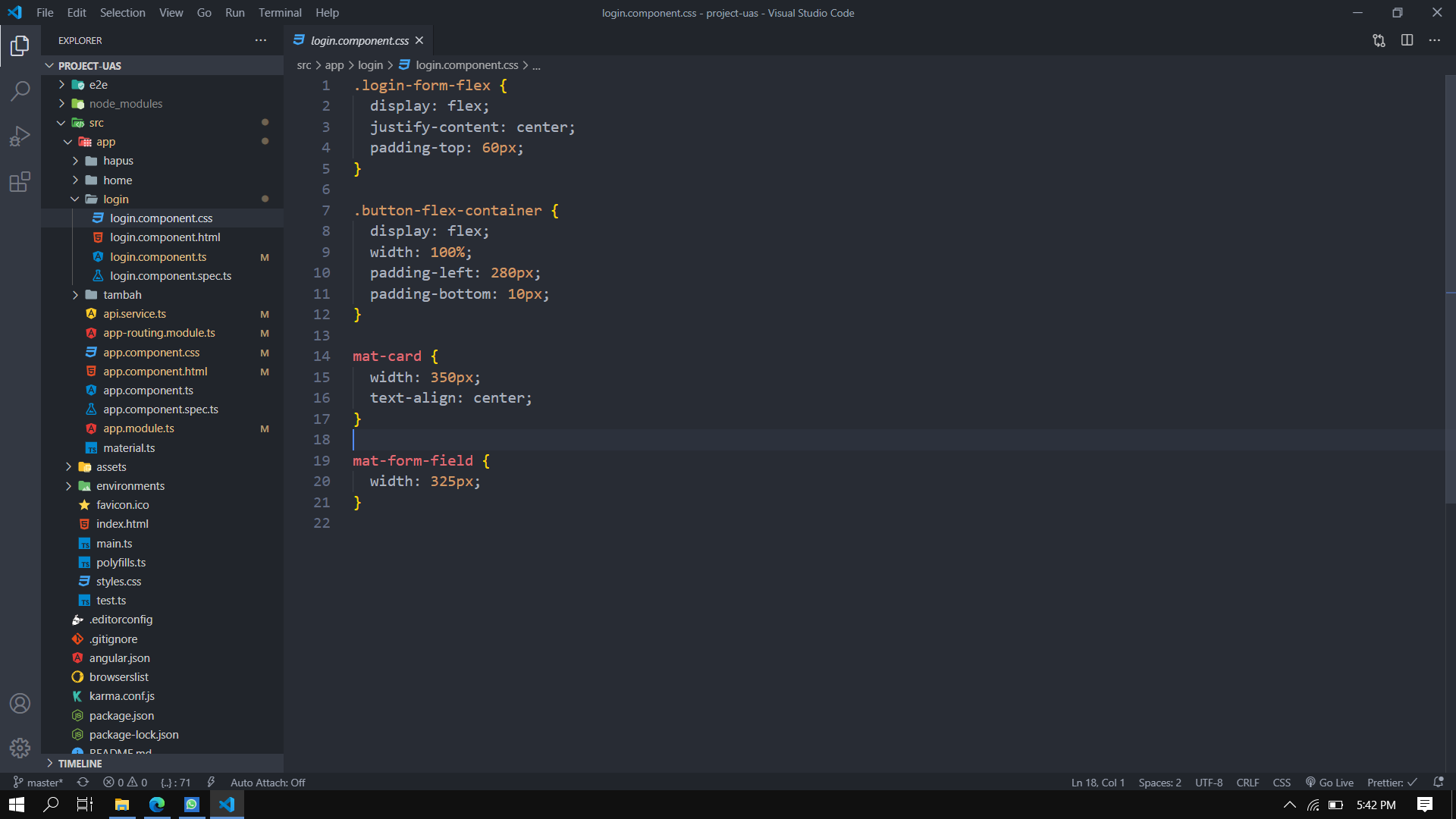Click the login breadcrumb segment

click(x=370, y=65)
